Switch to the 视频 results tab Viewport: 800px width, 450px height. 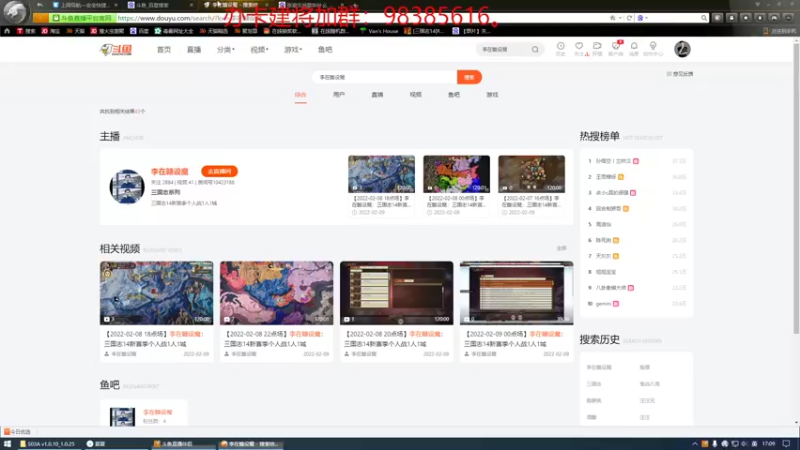pos(415,95)
